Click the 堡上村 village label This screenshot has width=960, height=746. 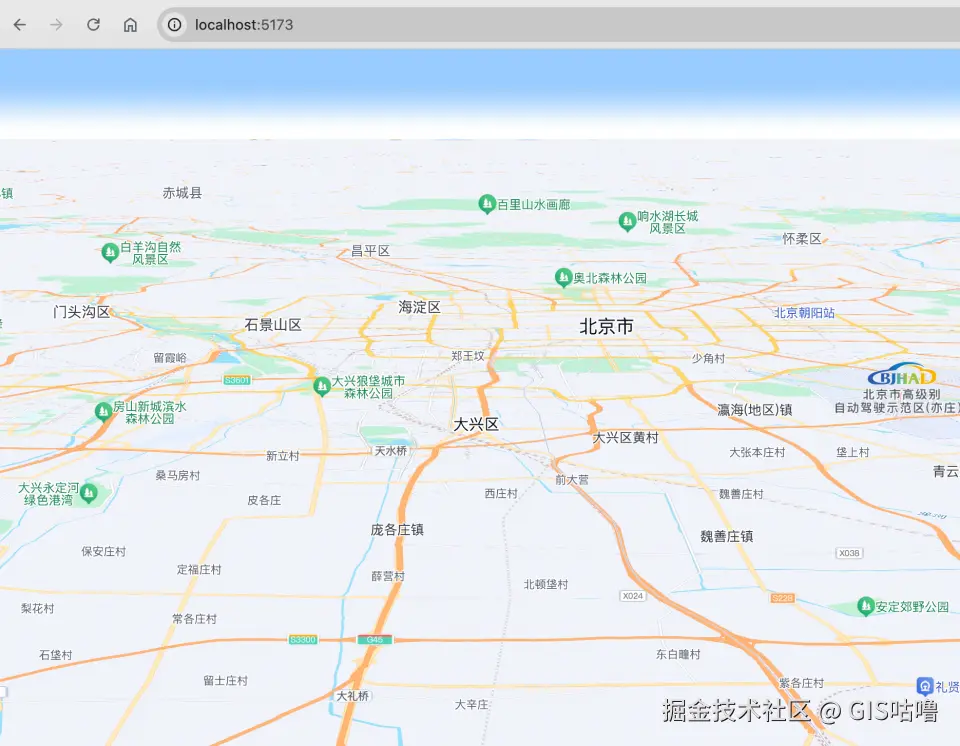click(x=852, y=452)
